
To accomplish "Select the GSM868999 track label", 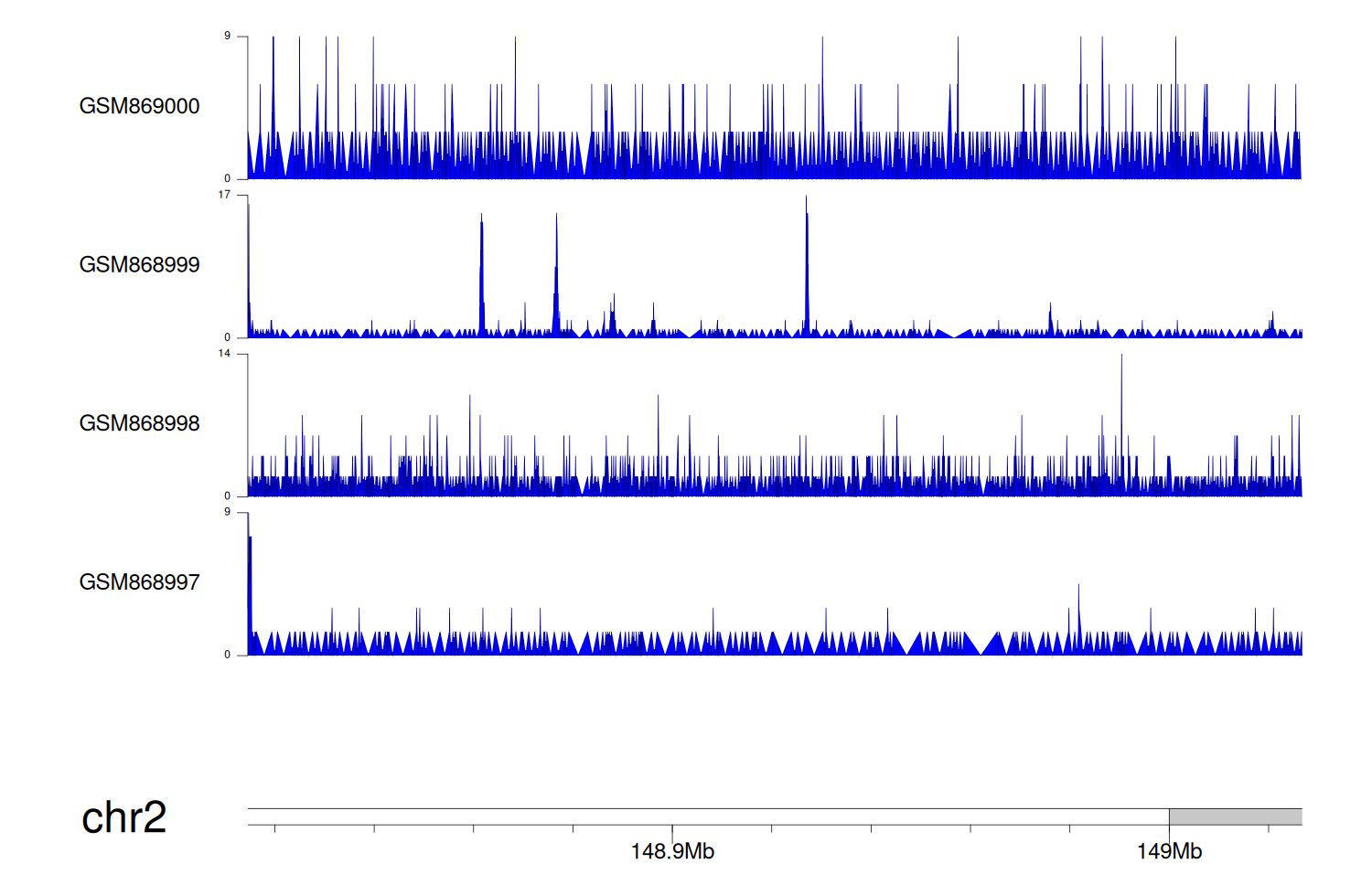I will (139, 265).
